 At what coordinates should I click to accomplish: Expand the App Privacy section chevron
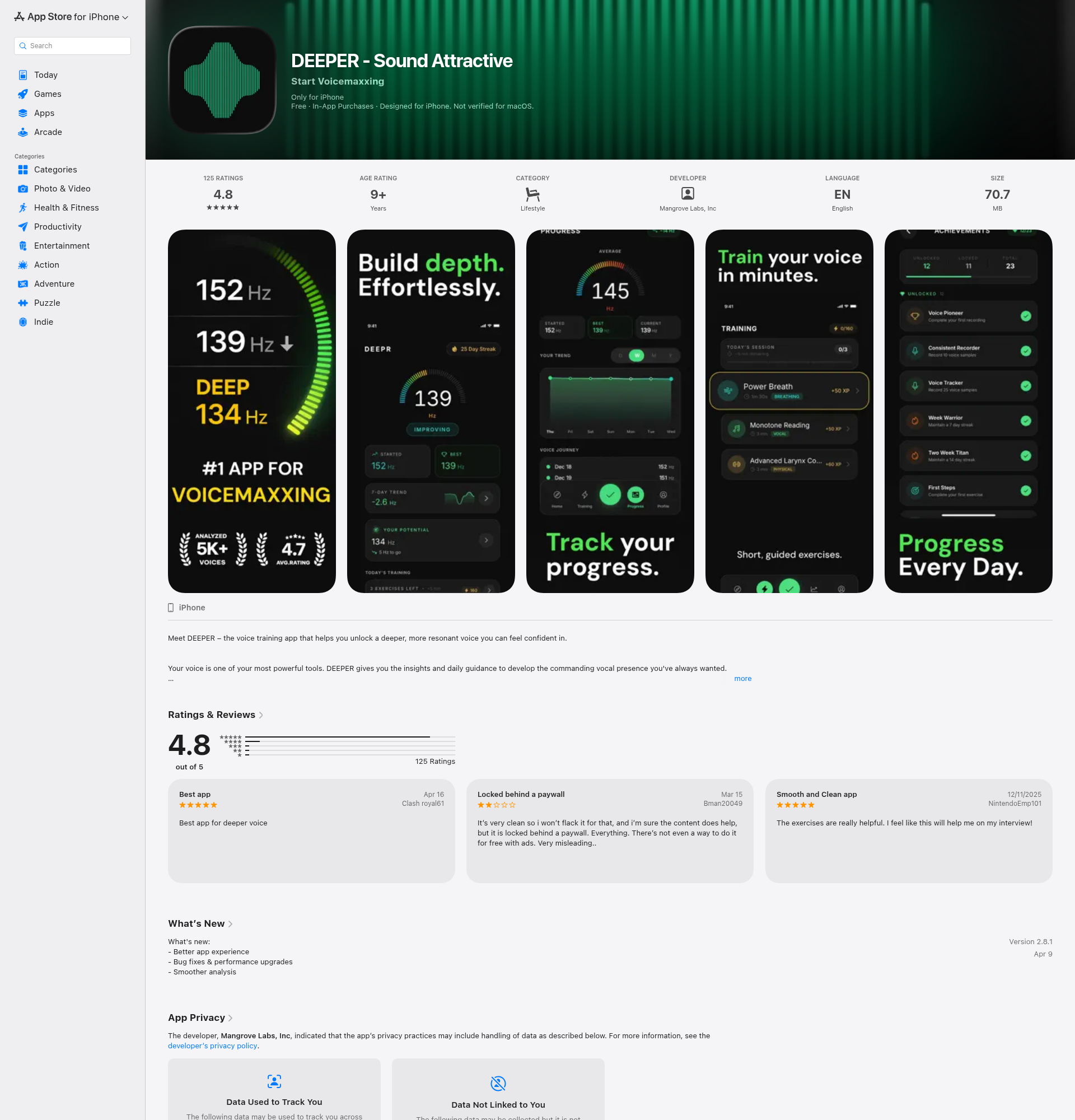pos(230,1018)
